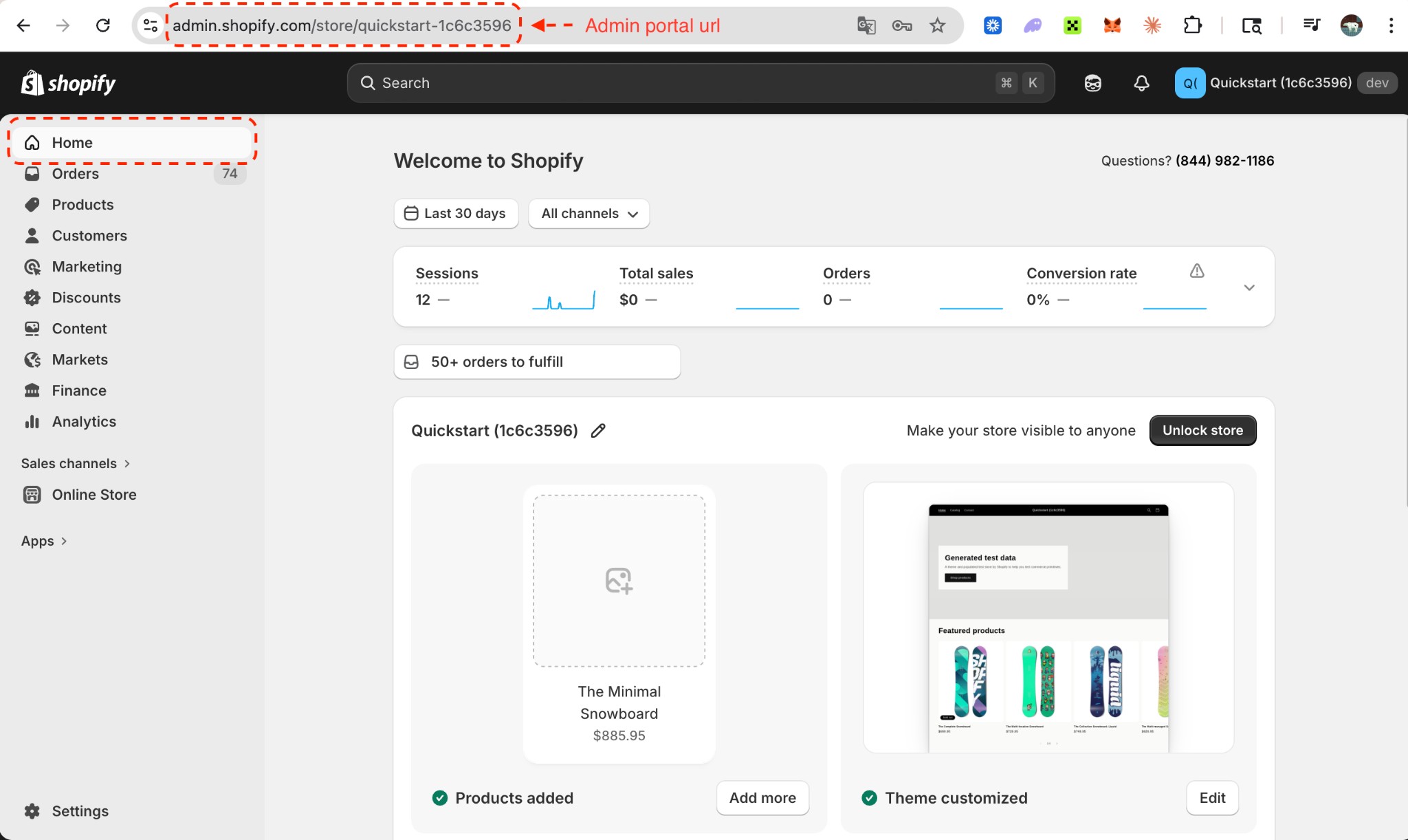1408x840 pixels.
Task: Expand the analytics metrics panel chevron
Action: 1248,287
